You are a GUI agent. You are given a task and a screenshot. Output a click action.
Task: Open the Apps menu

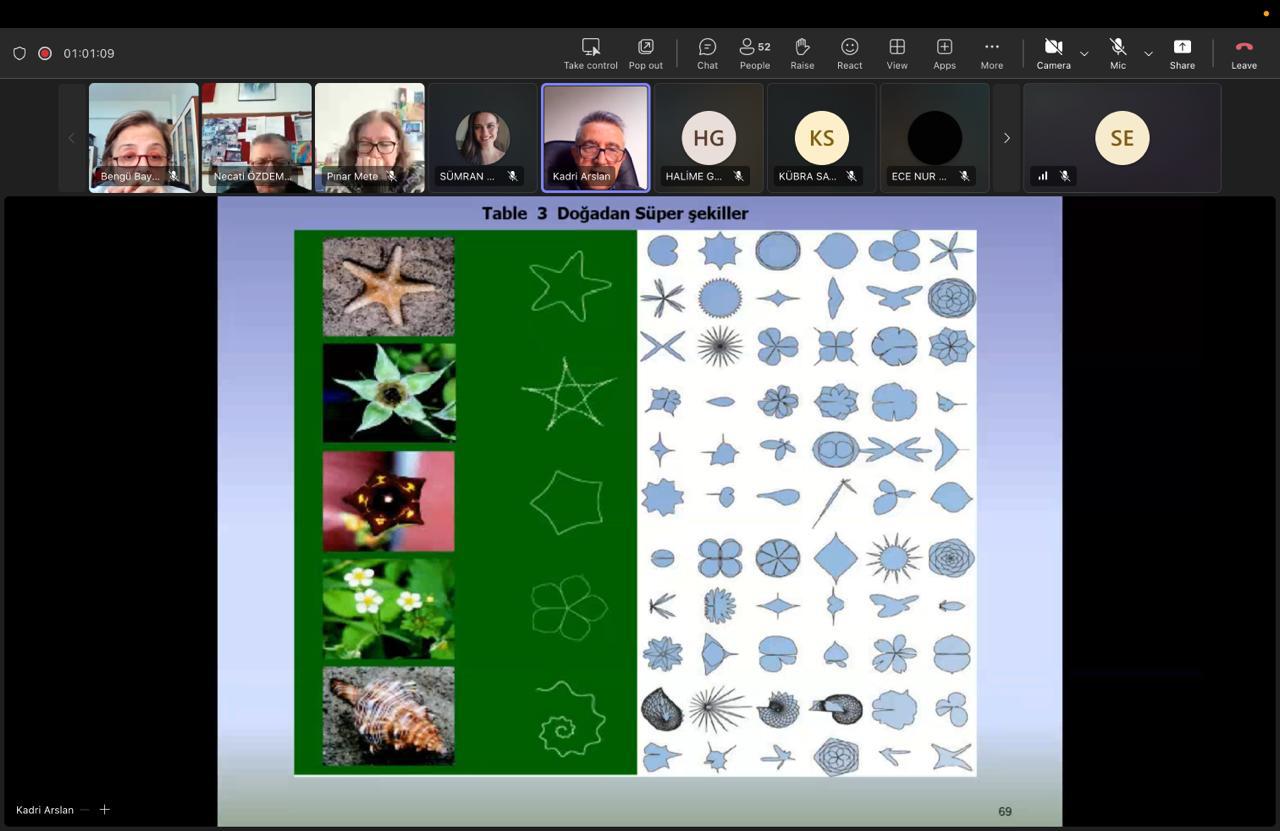944,53
